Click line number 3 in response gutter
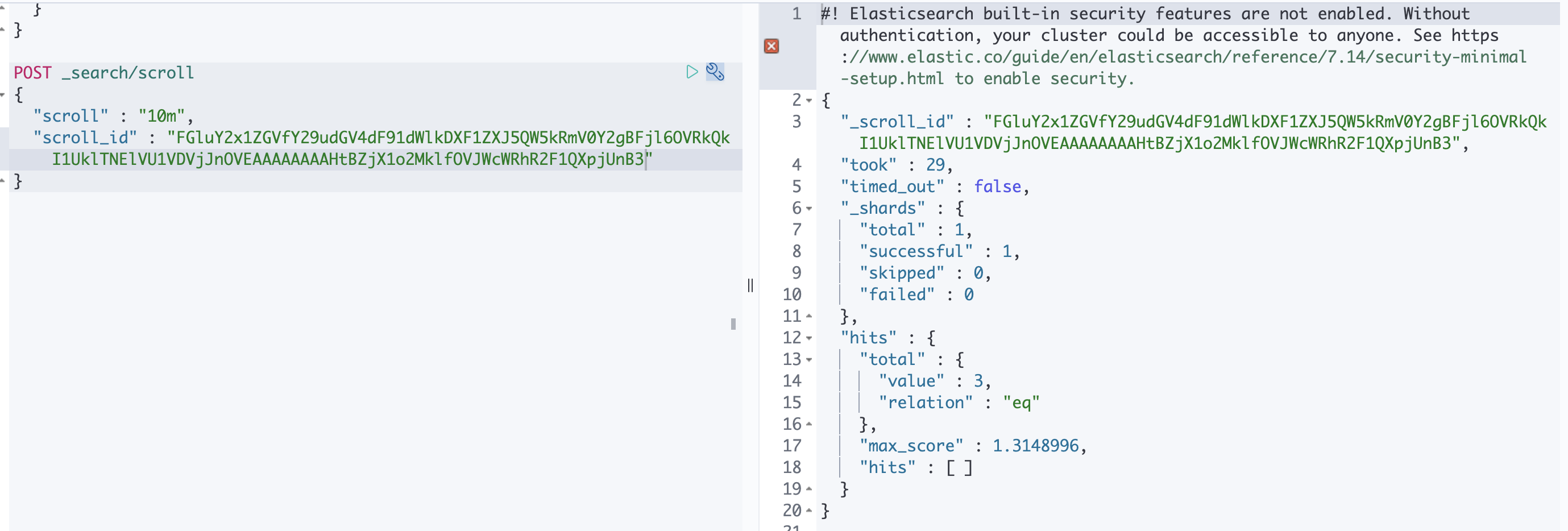This screenshot has height=531, width=1568. [796, 122]
